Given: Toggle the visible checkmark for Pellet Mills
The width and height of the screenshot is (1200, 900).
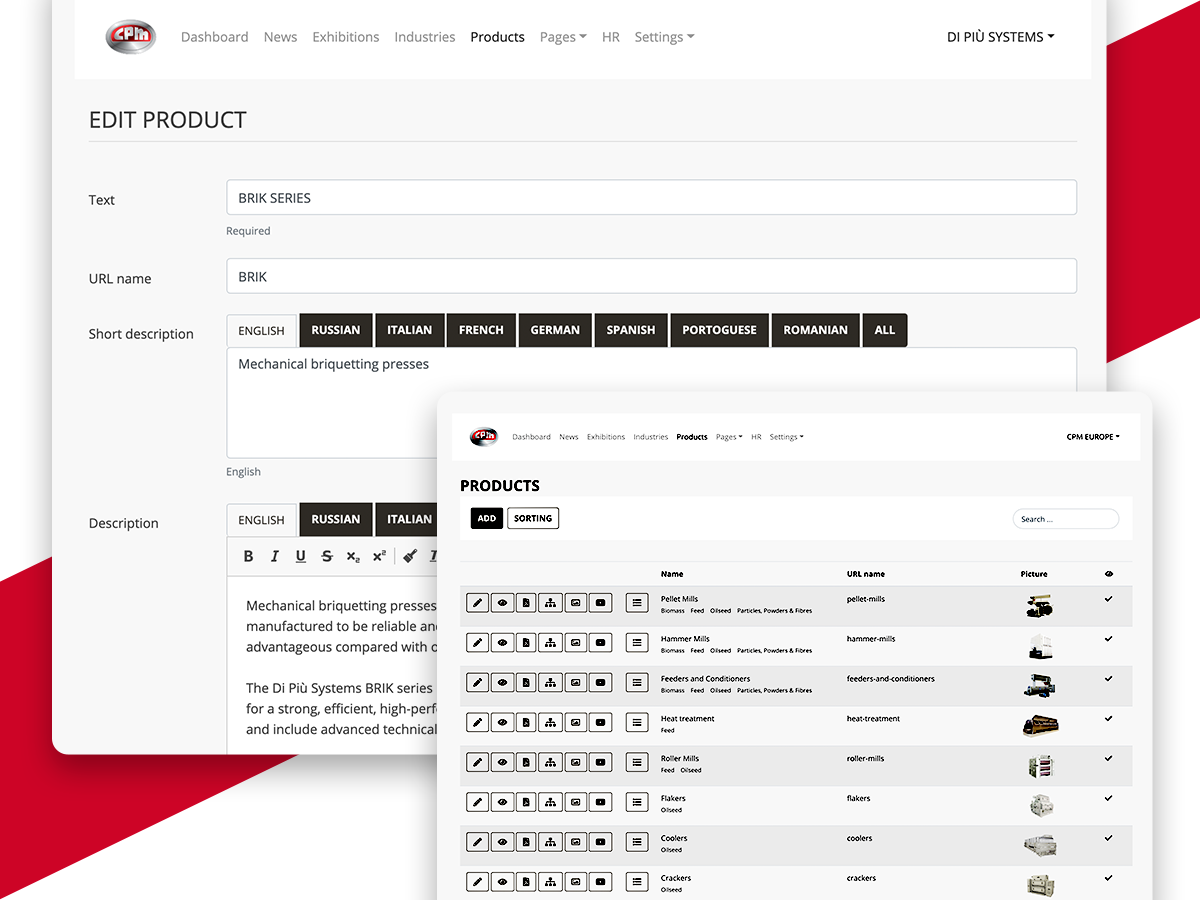Looking at the screenshot, I should [x=1108, y=598].
